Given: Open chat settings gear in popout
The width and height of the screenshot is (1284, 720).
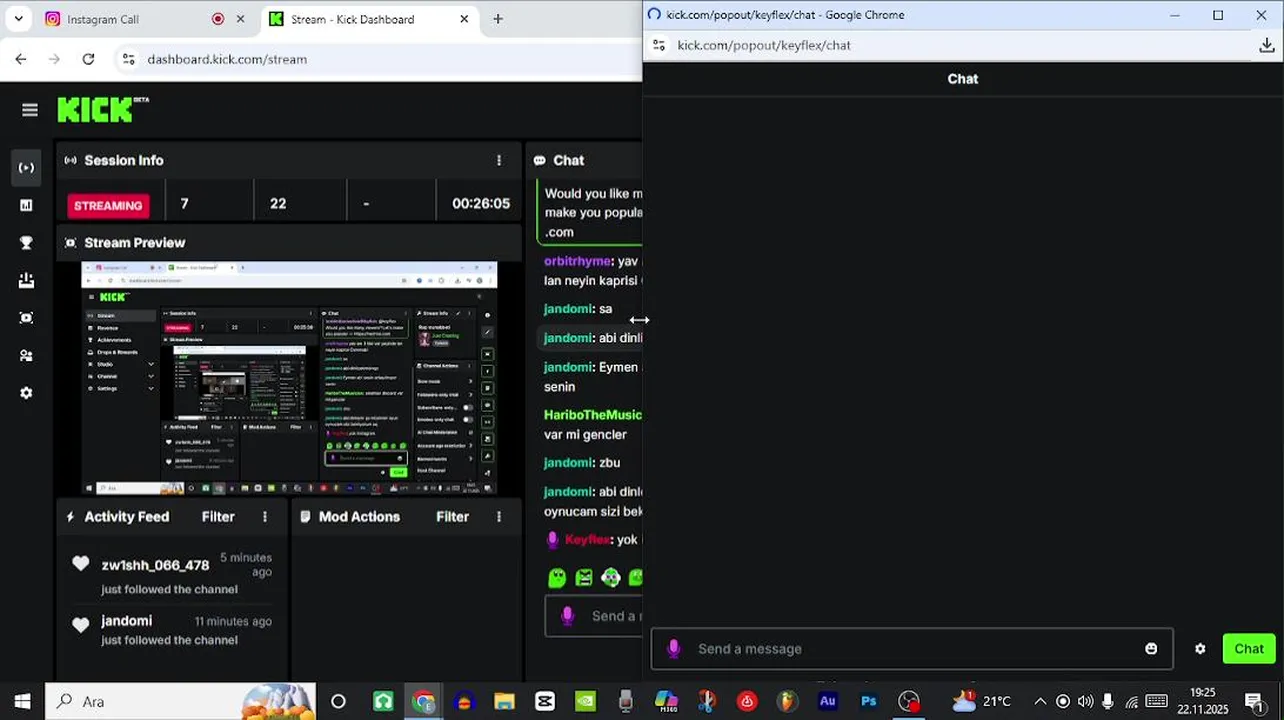Looking at the screenshot, I should [1200, 649].
